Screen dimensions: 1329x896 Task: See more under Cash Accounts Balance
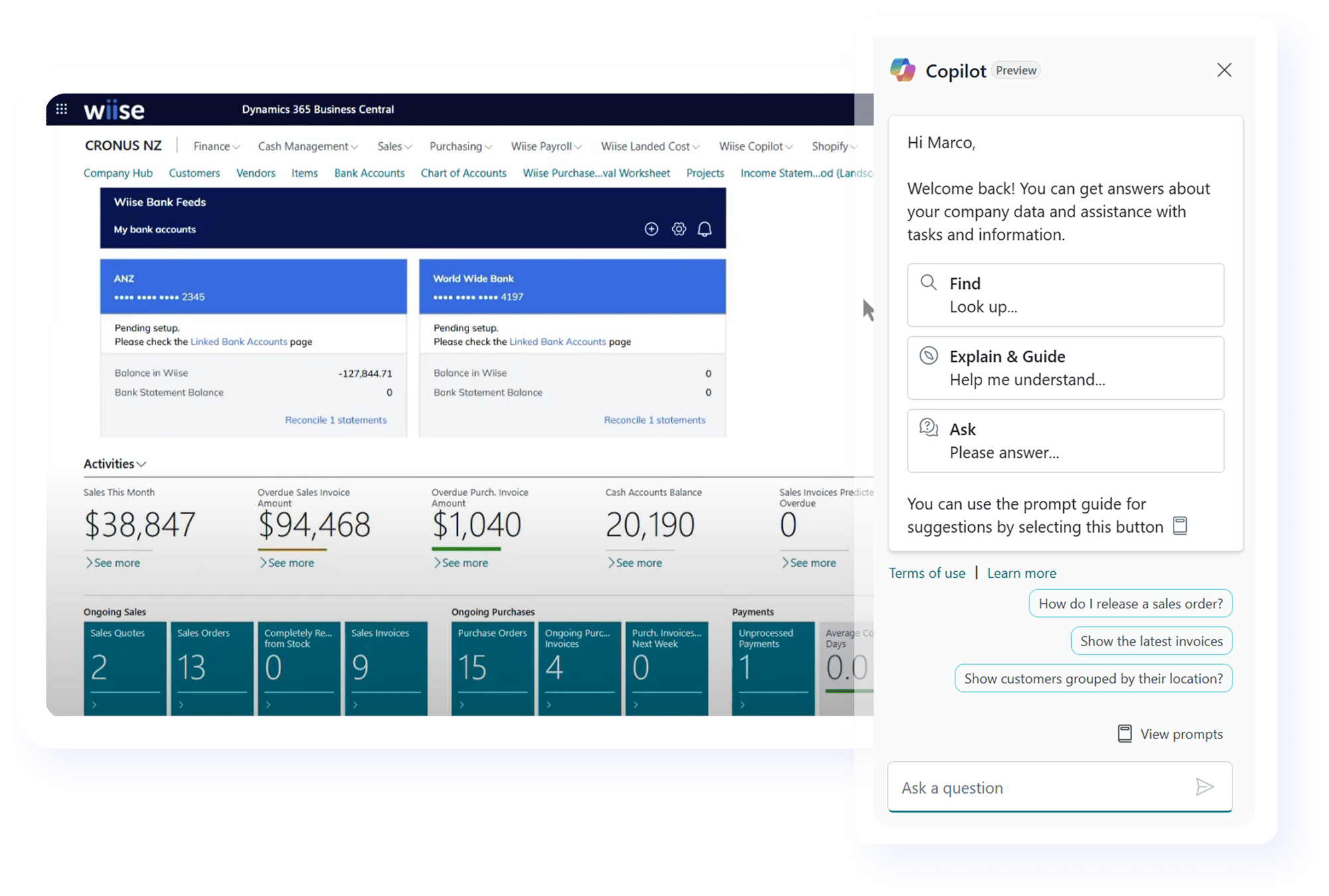[635, 563]
